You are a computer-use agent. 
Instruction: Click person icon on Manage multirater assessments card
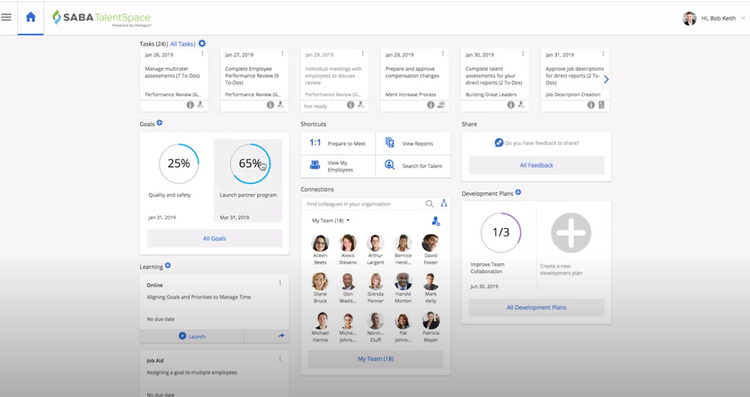point(200,105)
